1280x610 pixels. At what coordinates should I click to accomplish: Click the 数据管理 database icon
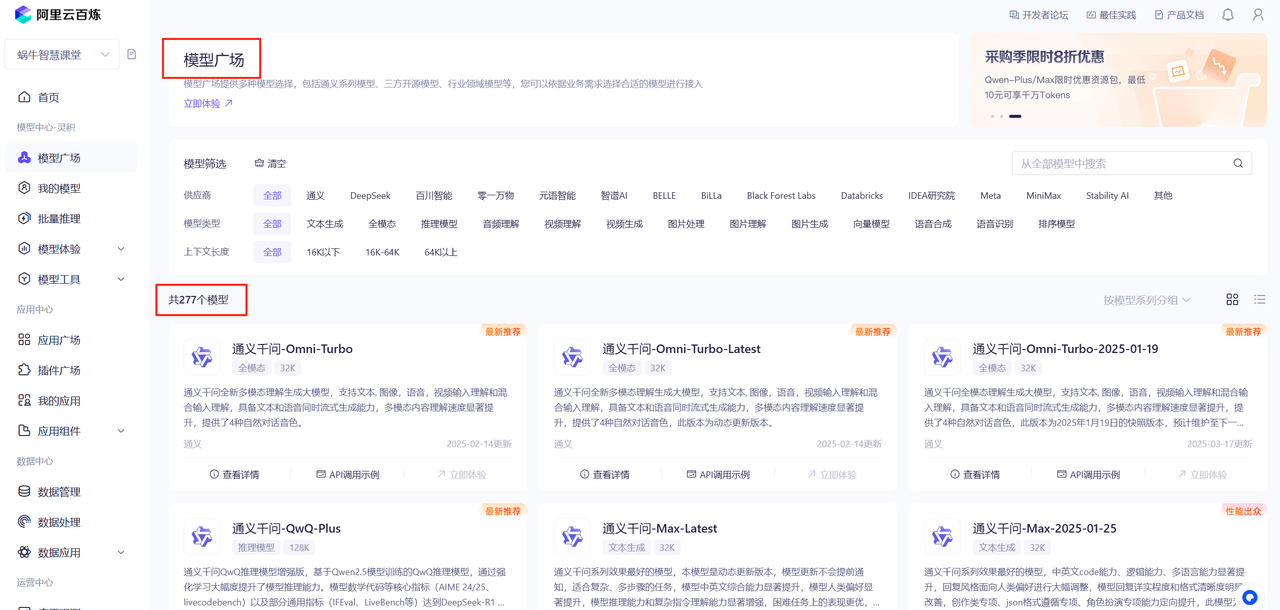point(24,492)
